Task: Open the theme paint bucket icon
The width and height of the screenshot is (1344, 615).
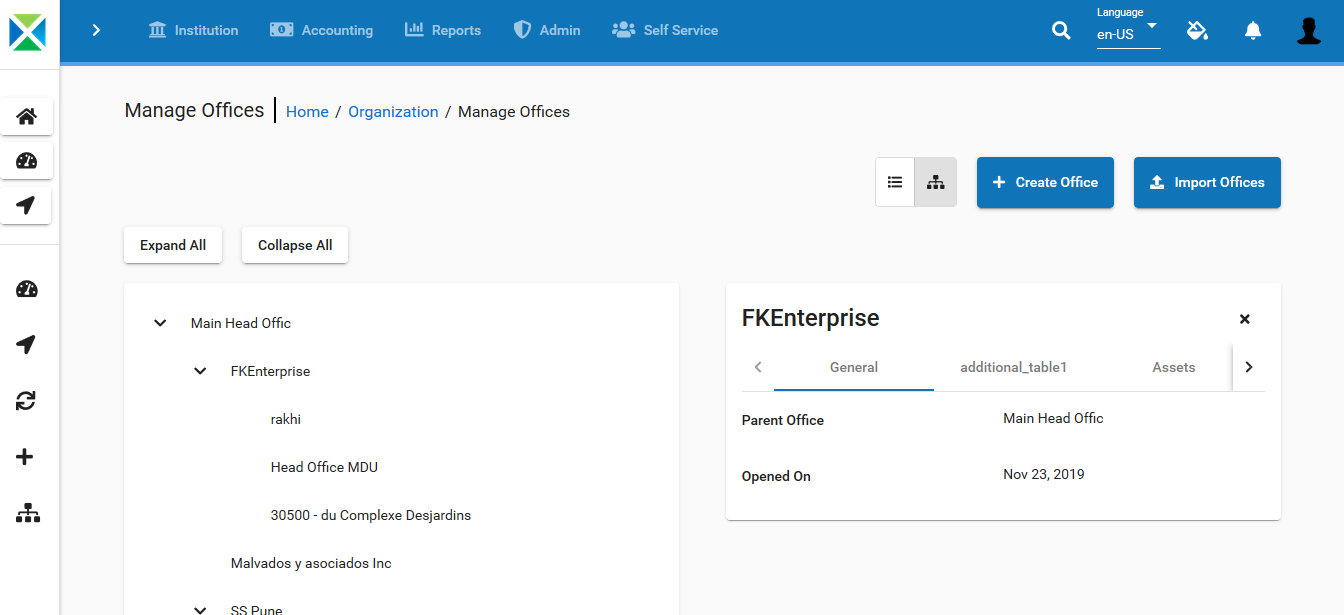Action: (x=1197, y=31)
